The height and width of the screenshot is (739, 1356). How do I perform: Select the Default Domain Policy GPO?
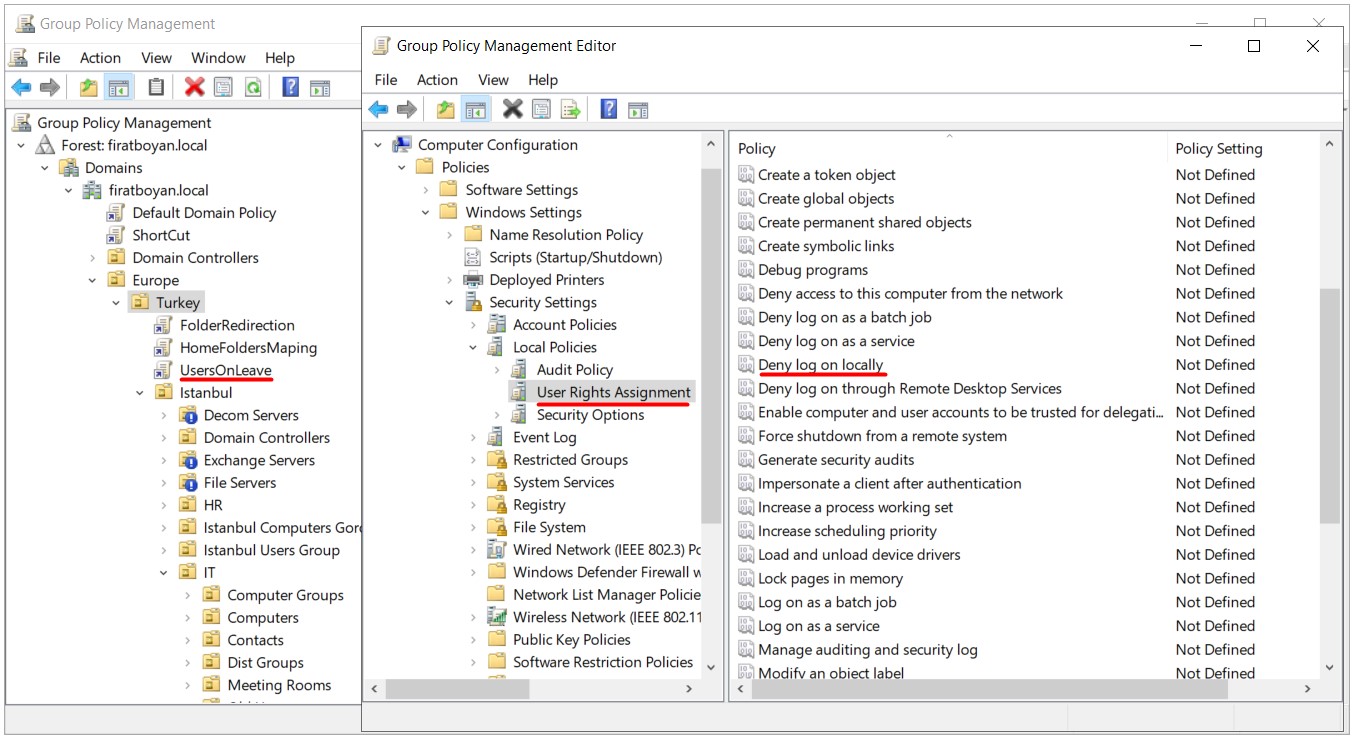[x=204, y=213]
